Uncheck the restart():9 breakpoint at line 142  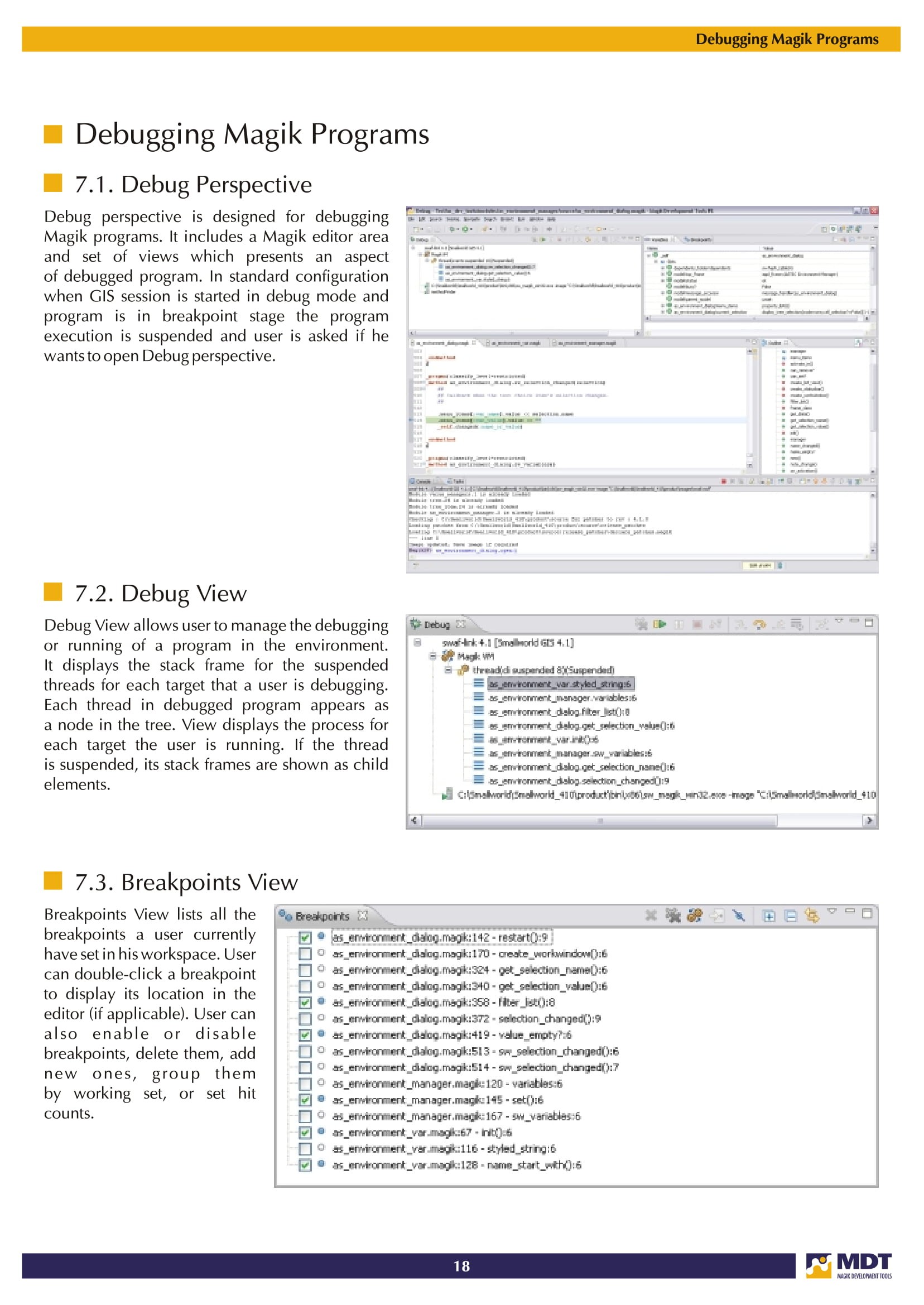click(305, 937)
